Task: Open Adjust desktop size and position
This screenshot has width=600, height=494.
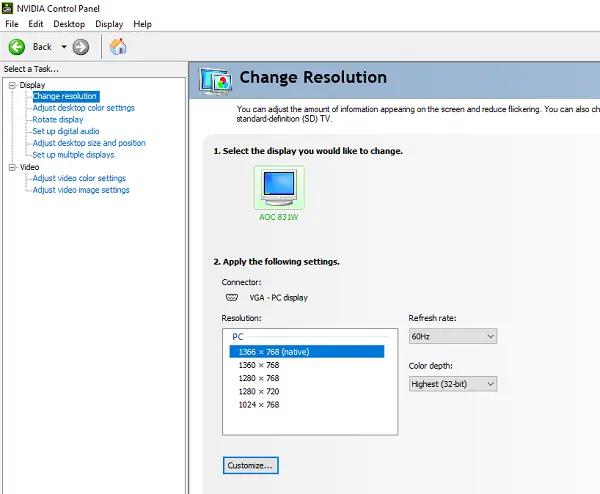Action: pyautogui.click(x=89, y=143)
